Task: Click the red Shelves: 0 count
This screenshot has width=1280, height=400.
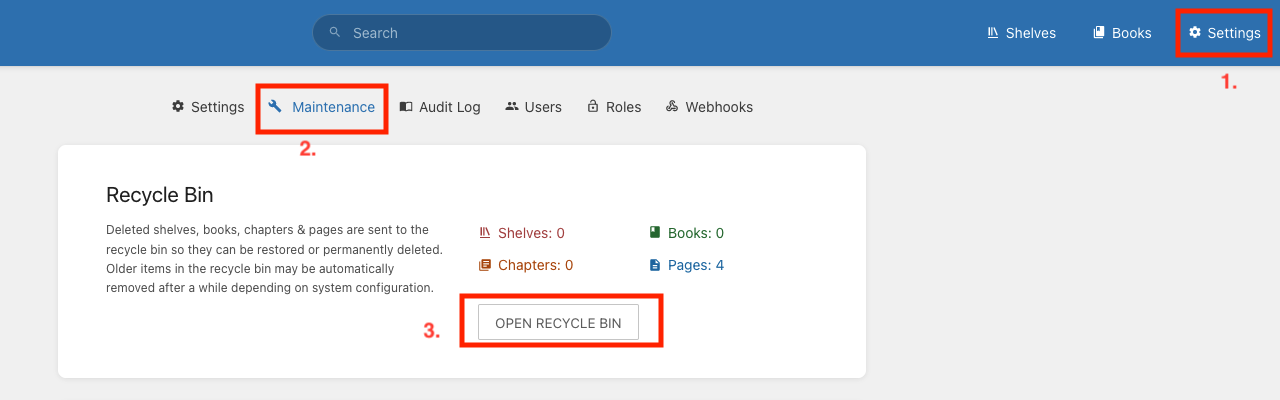Action: pos(531,233)
